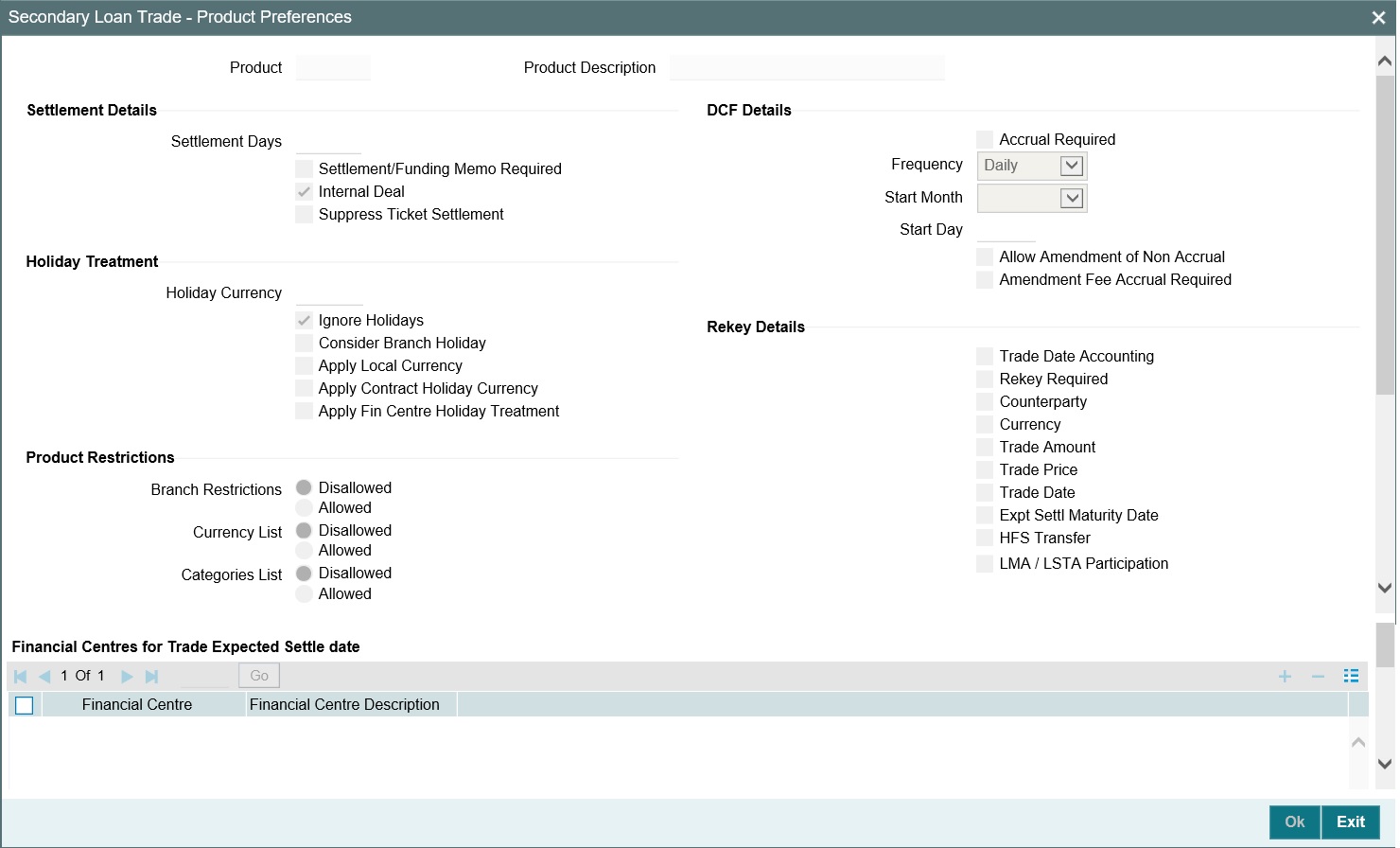Image resolution: width=1400 pixels, height=848 pixels.
Task: Select Disallowed for Branch Restrictions
Action: click(x=304, y=487)
